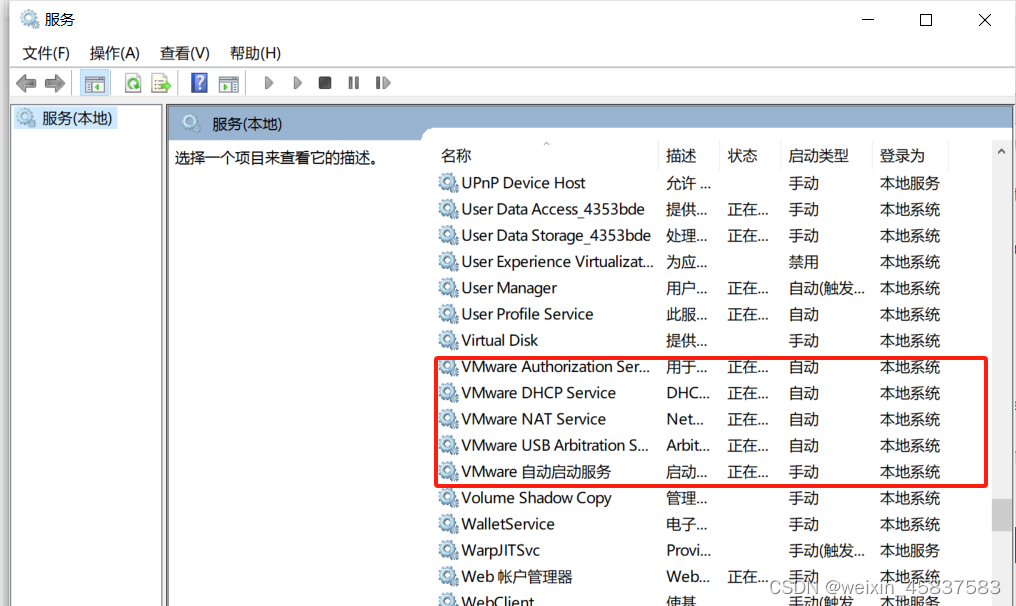Image resolution: width=1016 pixels, height=606 pixels.
Task: Click the Forward arrow toolbar icon
Action: (54, 83)
